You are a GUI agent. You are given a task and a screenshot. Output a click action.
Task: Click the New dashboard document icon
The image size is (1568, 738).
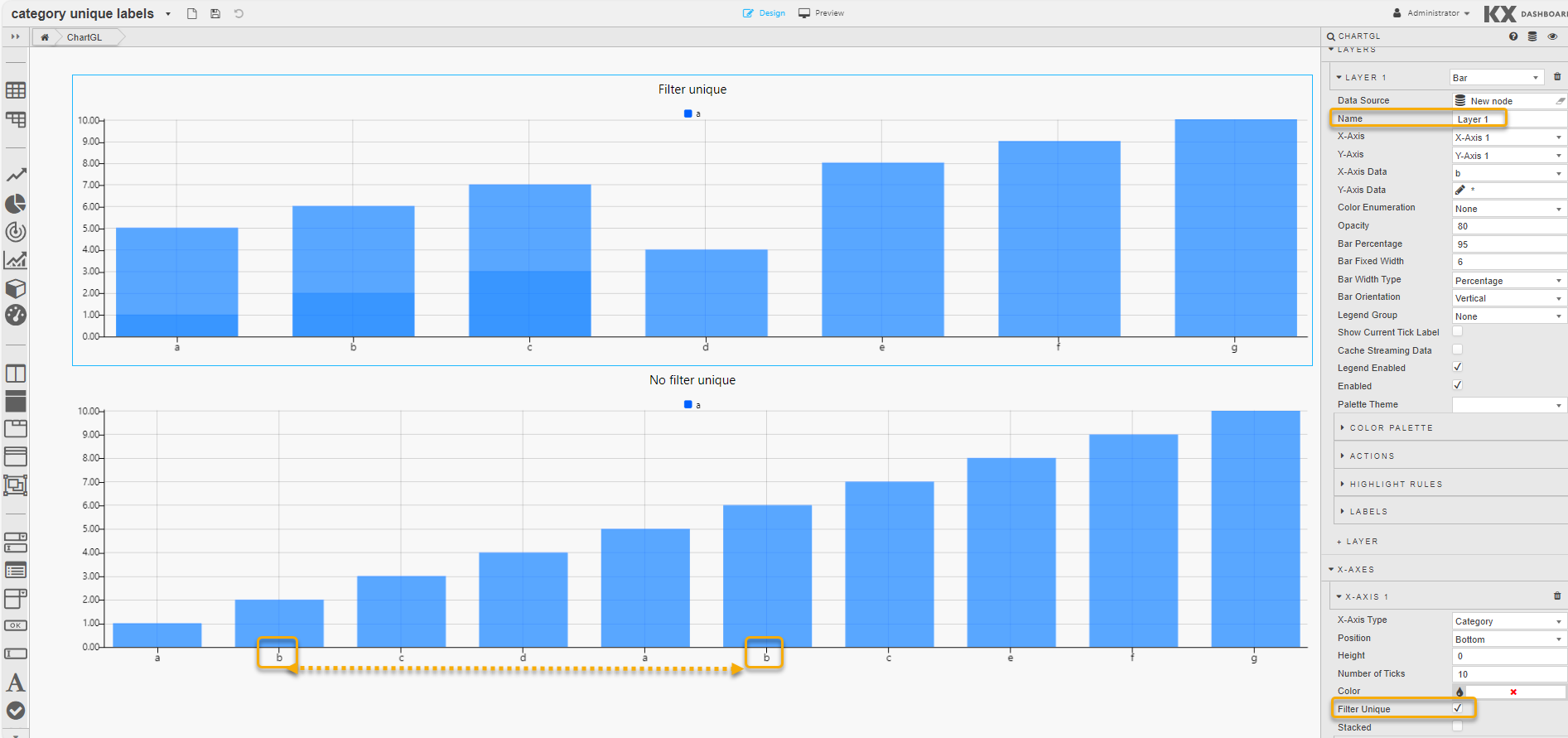coord(192,13)
